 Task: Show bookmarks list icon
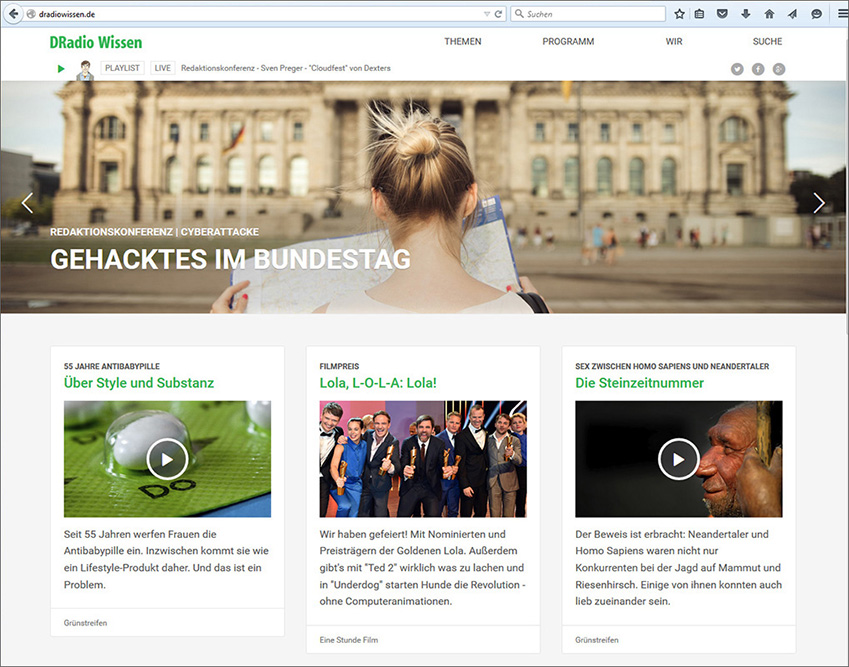coord(700,14)
